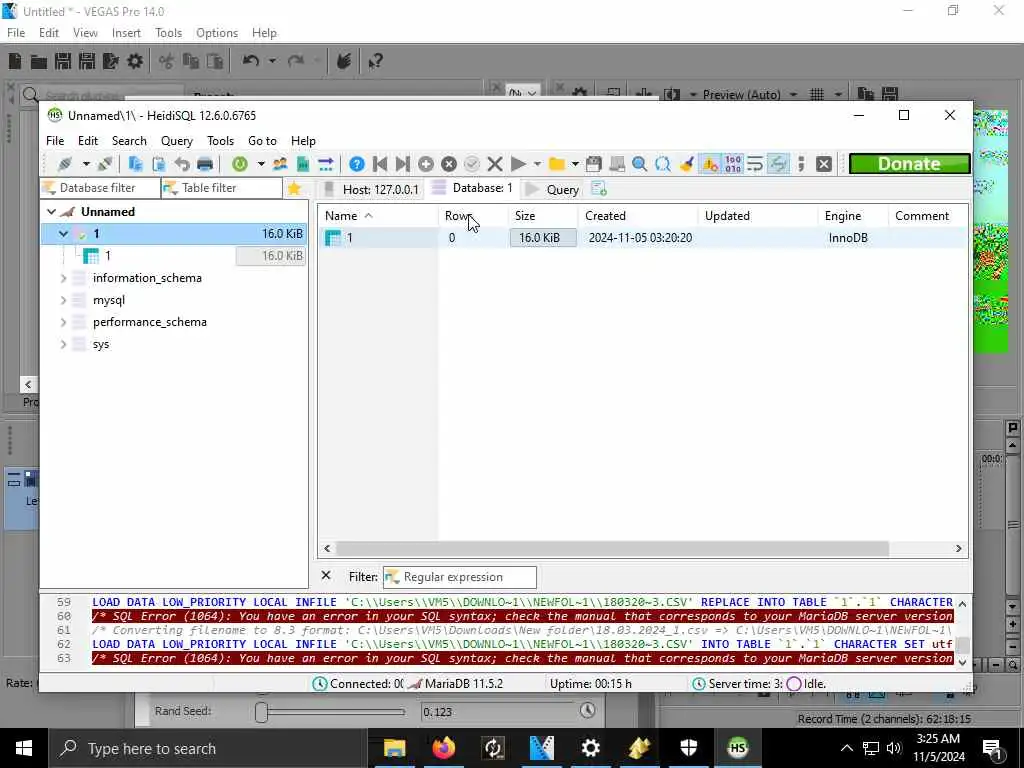The height and width of the screenshot is (768, 1024).
Task: Switch to the Host: 127.0.0.1 tab
Action: click(371, 189)
